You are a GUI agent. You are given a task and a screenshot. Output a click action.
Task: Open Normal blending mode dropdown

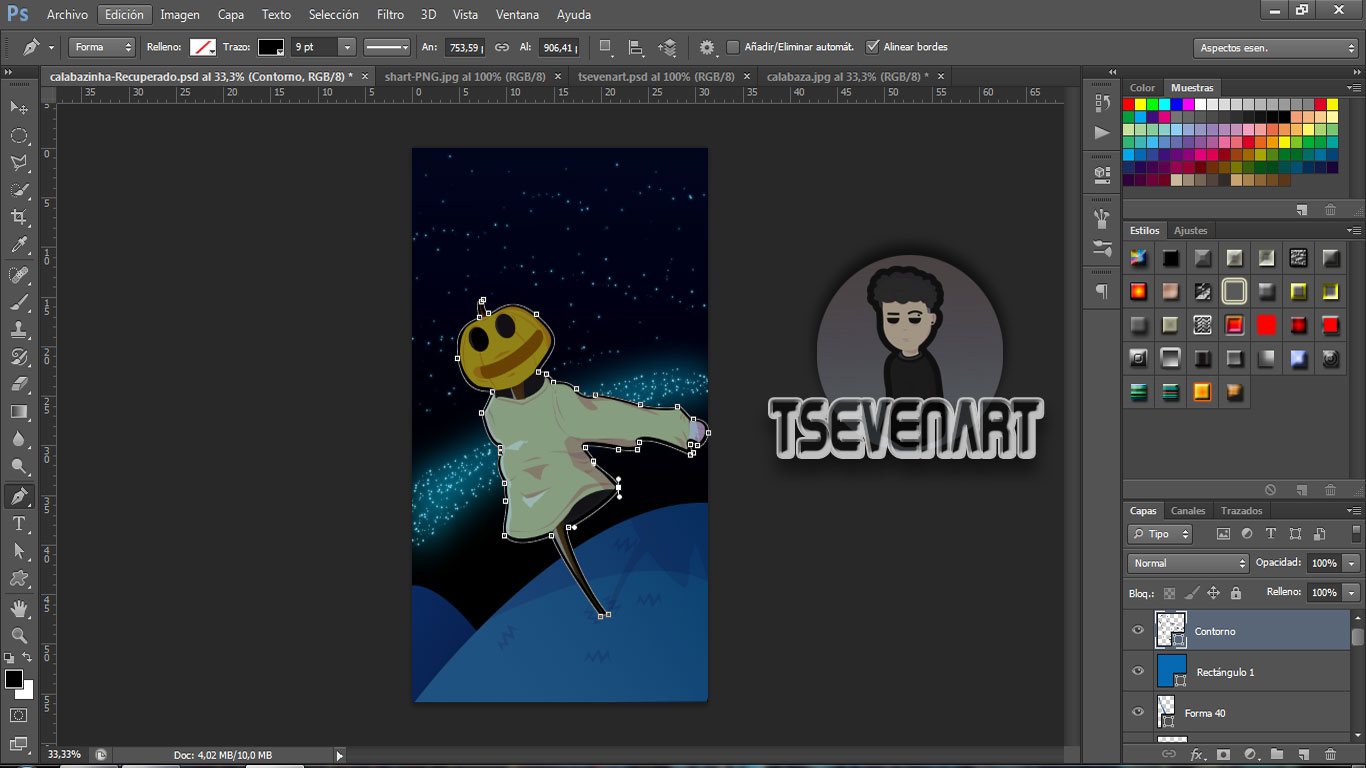(1188, 563)
